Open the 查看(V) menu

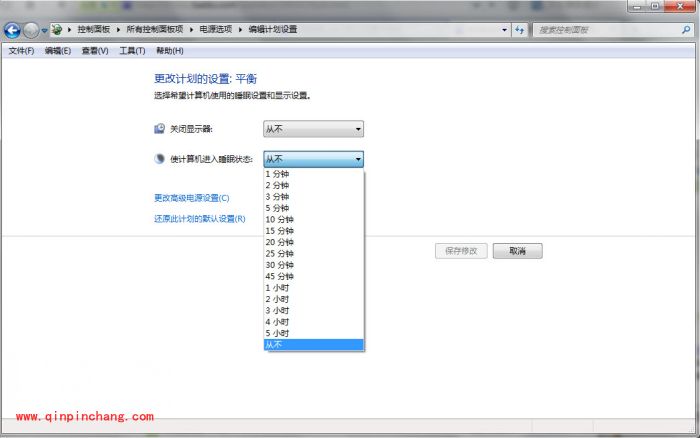click(95, 51)
